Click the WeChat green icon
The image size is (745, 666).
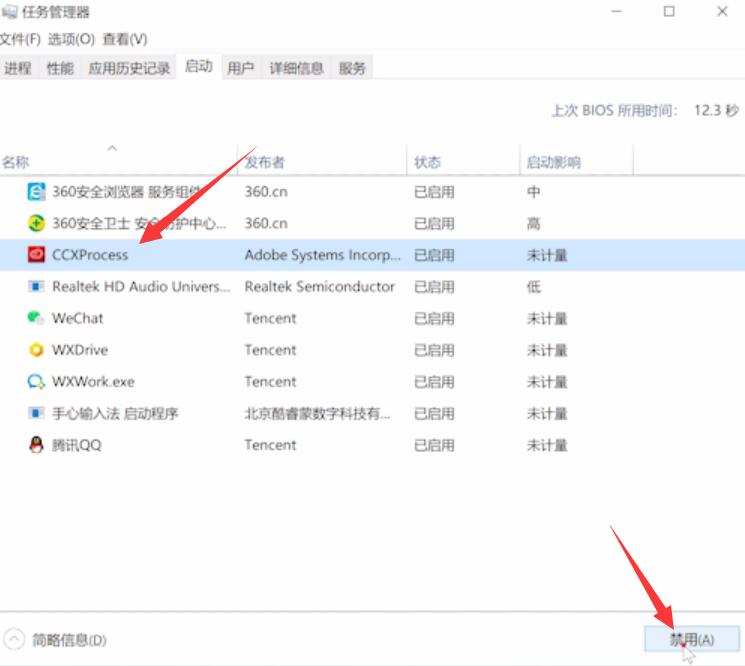point(36,317)
